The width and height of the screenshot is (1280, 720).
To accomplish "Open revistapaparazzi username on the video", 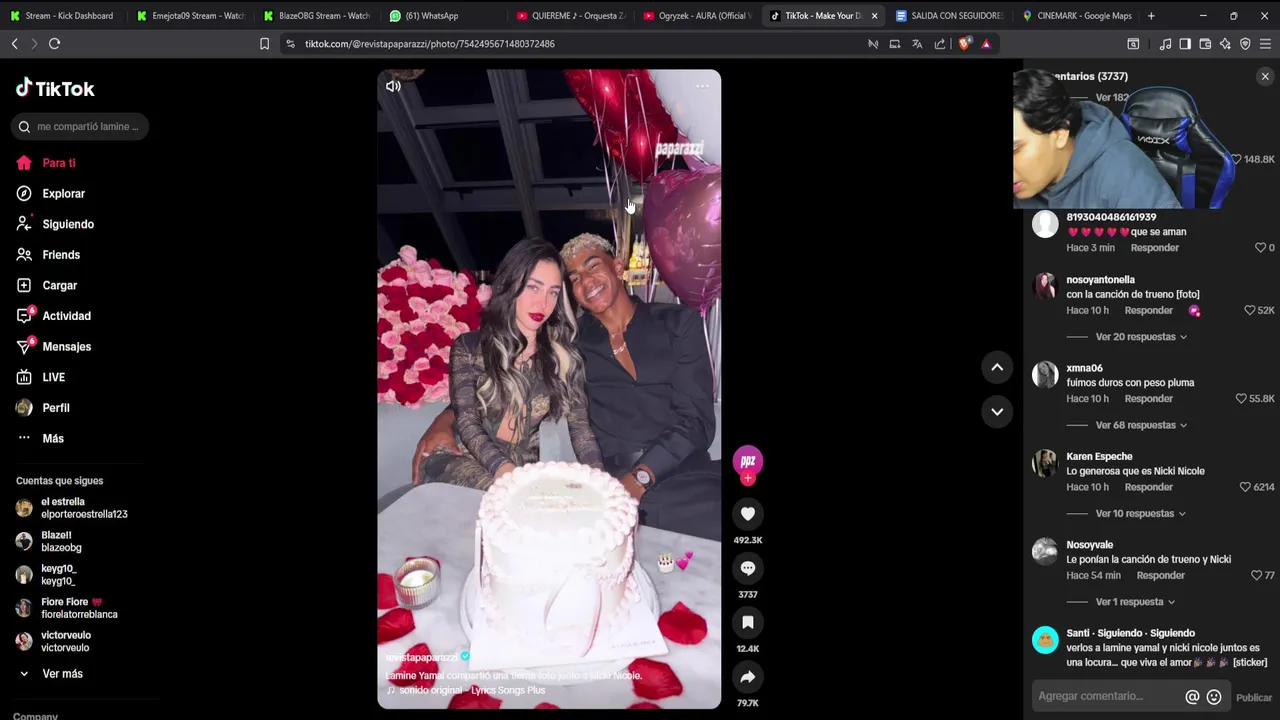I will tap(422, 657).
